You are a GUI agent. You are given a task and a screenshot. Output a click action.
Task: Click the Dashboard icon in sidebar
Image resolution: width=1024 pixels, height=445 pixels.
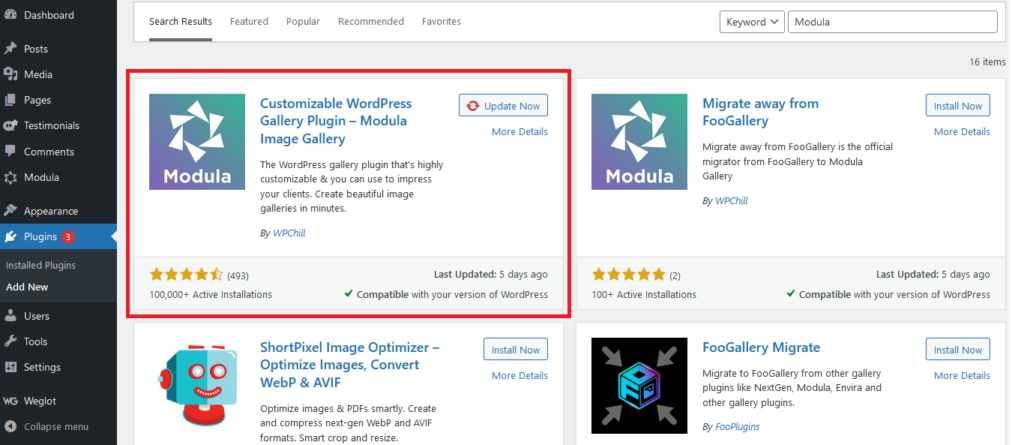10,16
